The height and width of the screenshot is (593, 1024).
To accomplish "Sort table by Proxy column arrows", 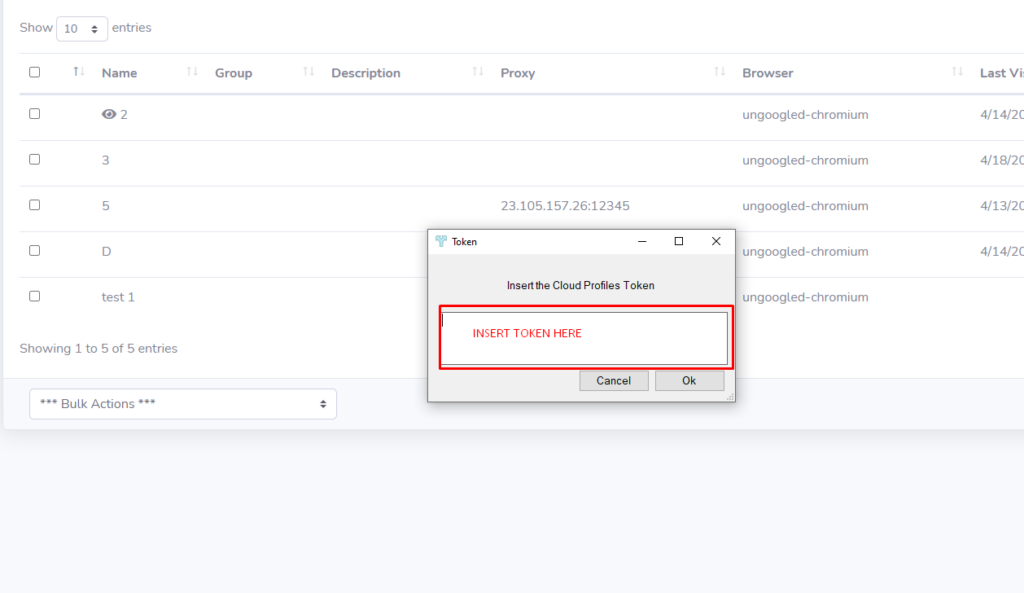I will (720, 72).
